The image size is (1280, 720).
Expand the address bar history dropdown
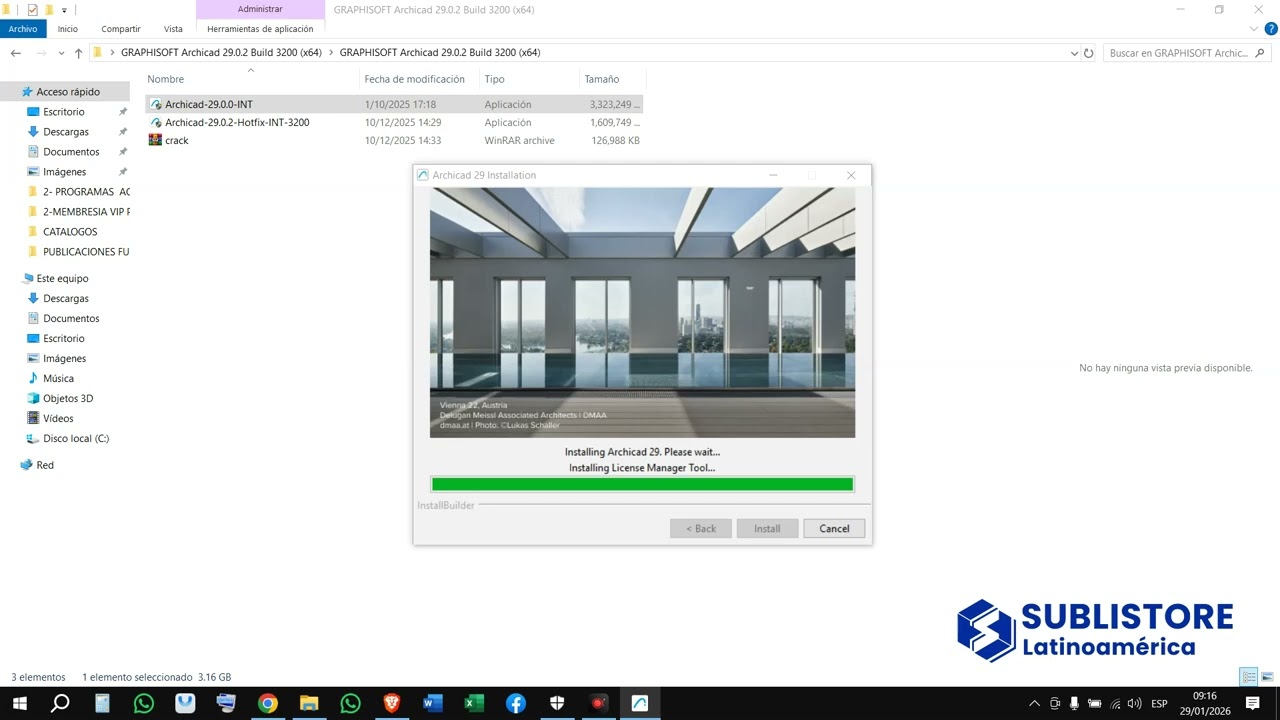click(1075, 53)
